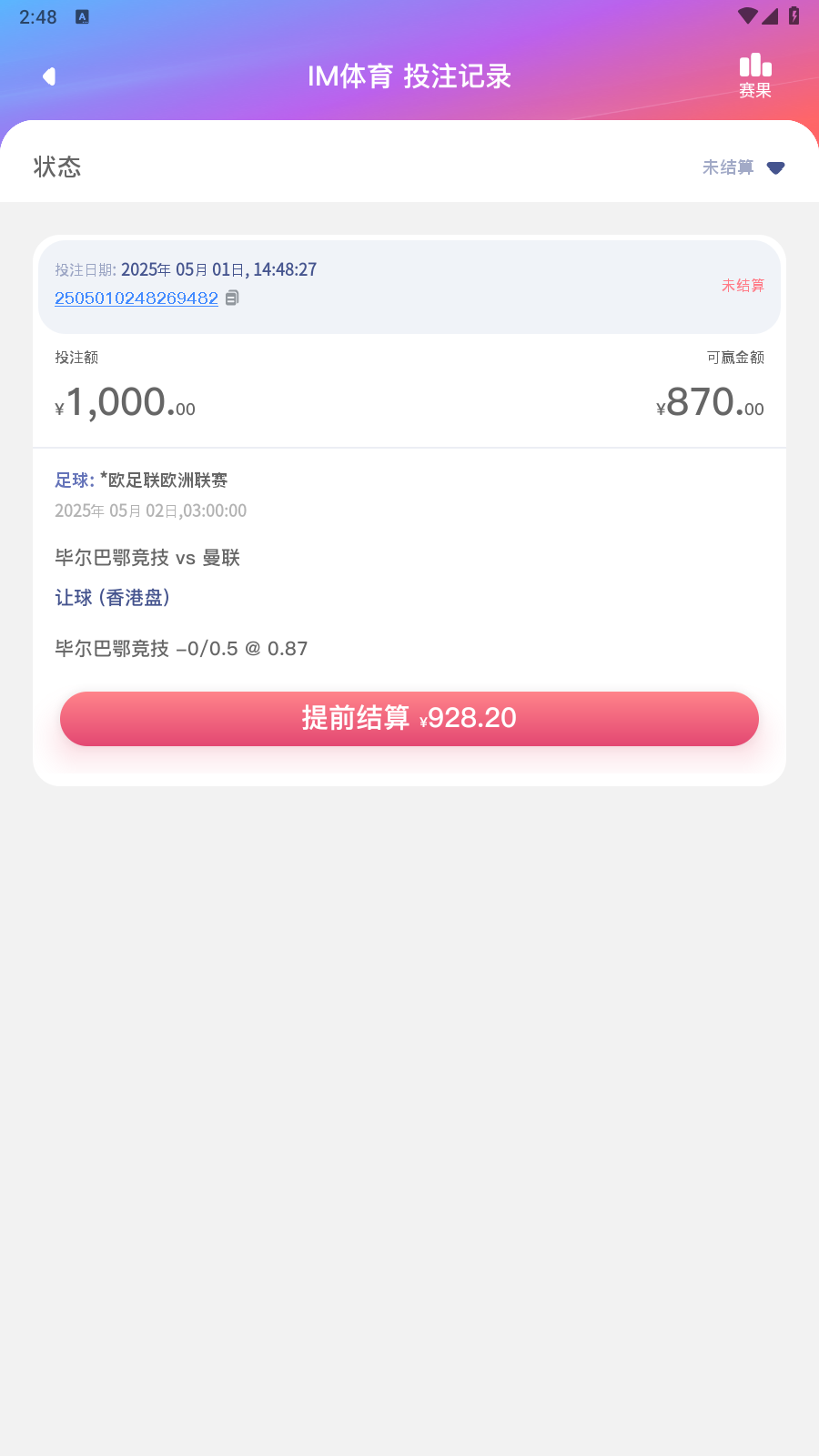Screen dimensions: 819x1456
Task: Tap the Wi-Fi status bar icon
Action: point(748,16)
